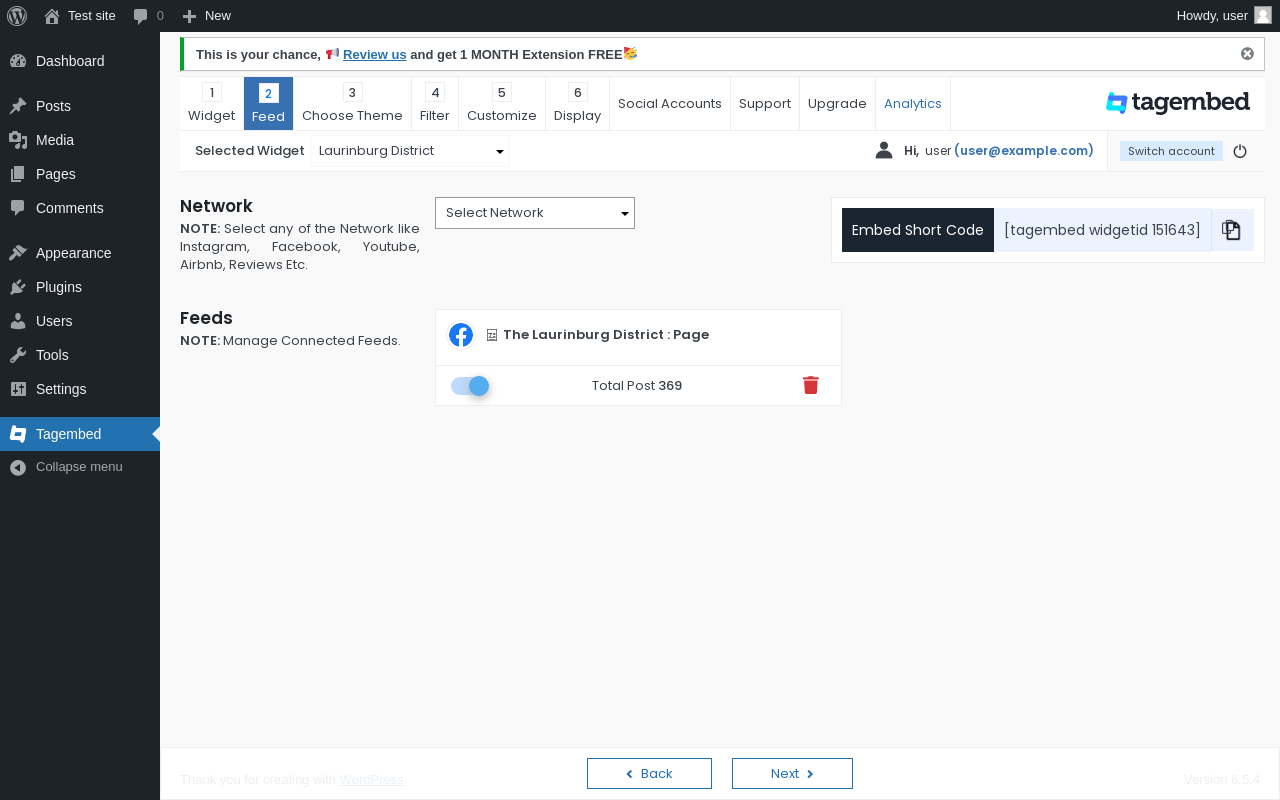
Task: Open Comments from the sidebar
Action: (x=80, y=208)
